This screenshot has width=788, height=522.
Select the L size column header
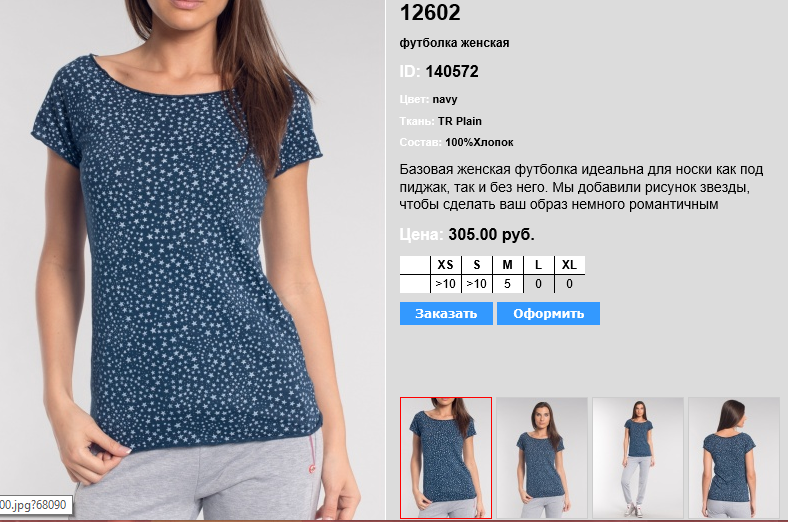(x=538, y=265)
